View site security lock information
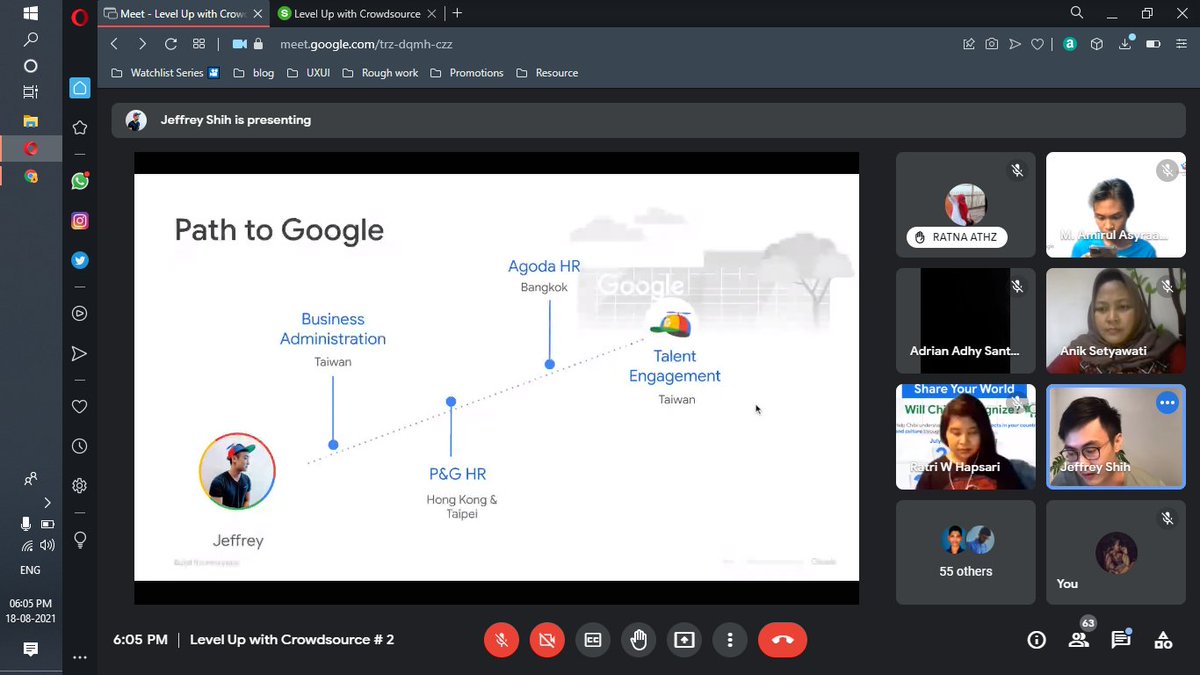This screenshot has height=675, width=1200. pyautogui.click(x=258, y=44)
